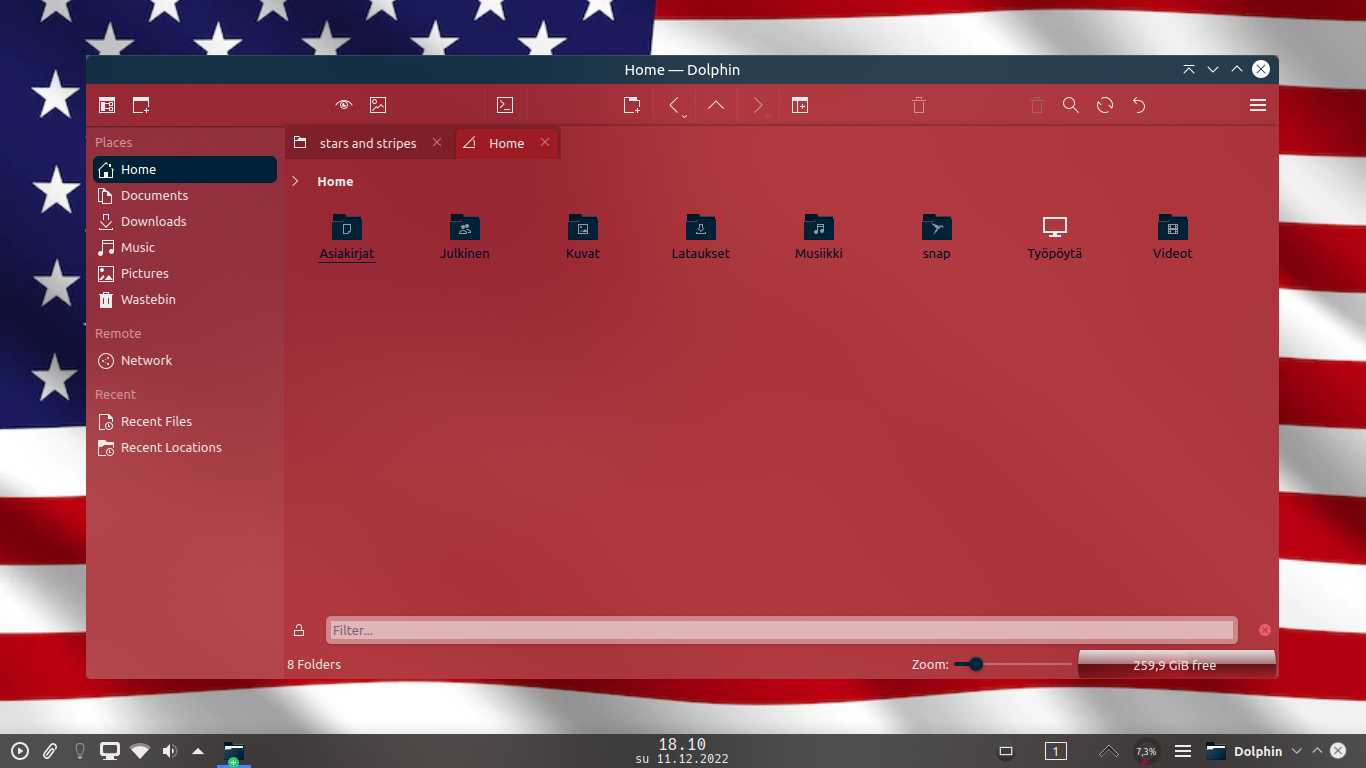Open Music in Places
The image size is (1366, 768).
click(x=185, y=248)
